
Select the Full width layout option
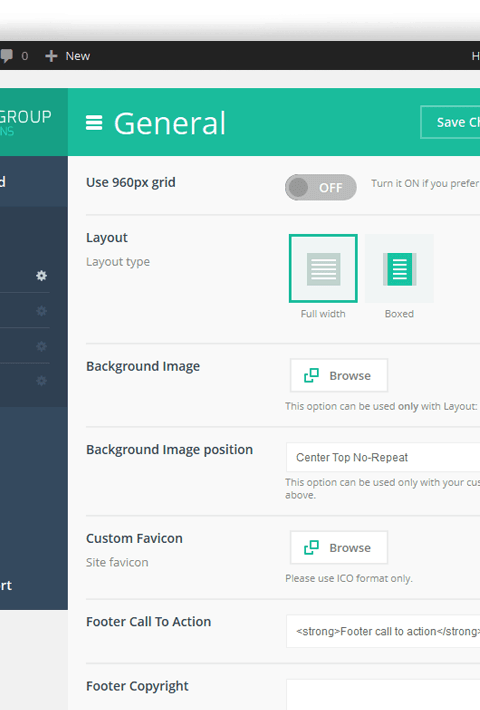point(323,269)
